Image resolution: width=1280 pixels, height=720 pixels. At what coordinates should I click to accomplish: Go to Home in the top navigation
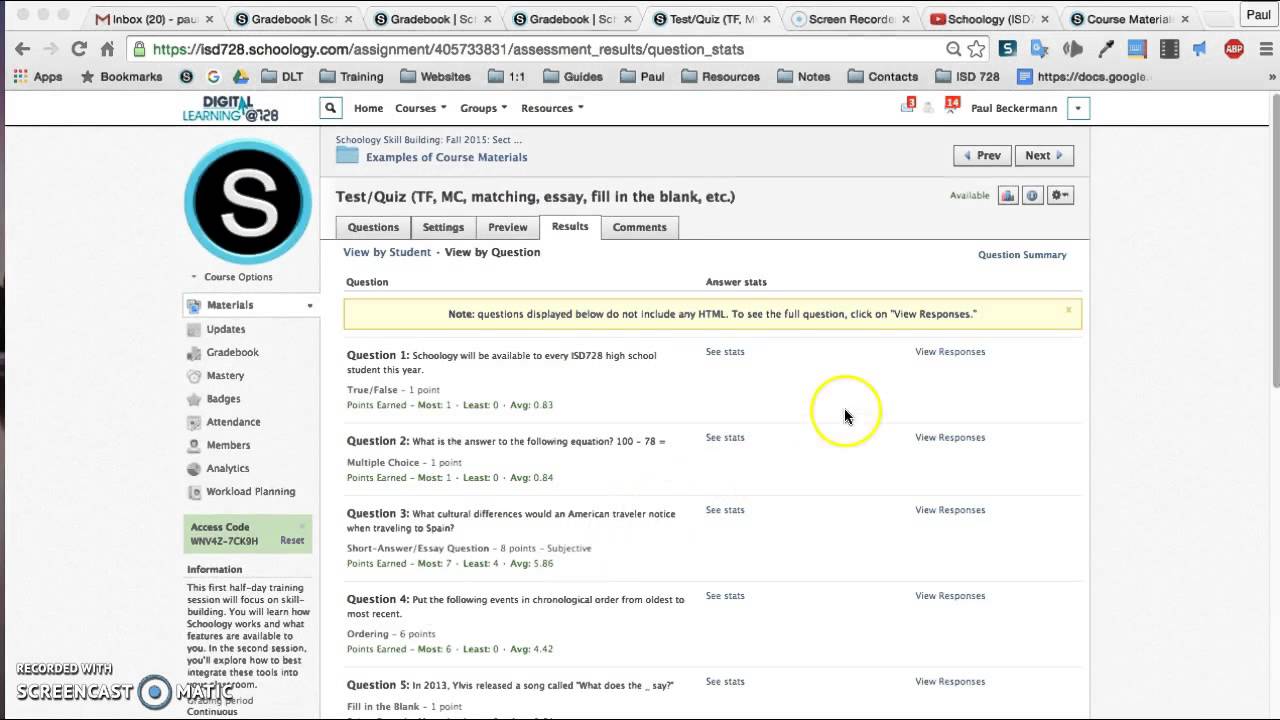pos(368,108)
